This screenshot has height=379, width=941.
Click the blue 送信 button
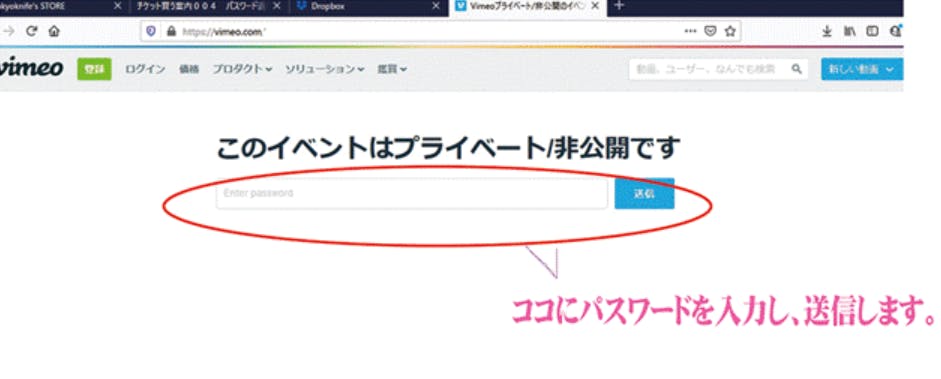pyautogui.click(x=644, y=193)
